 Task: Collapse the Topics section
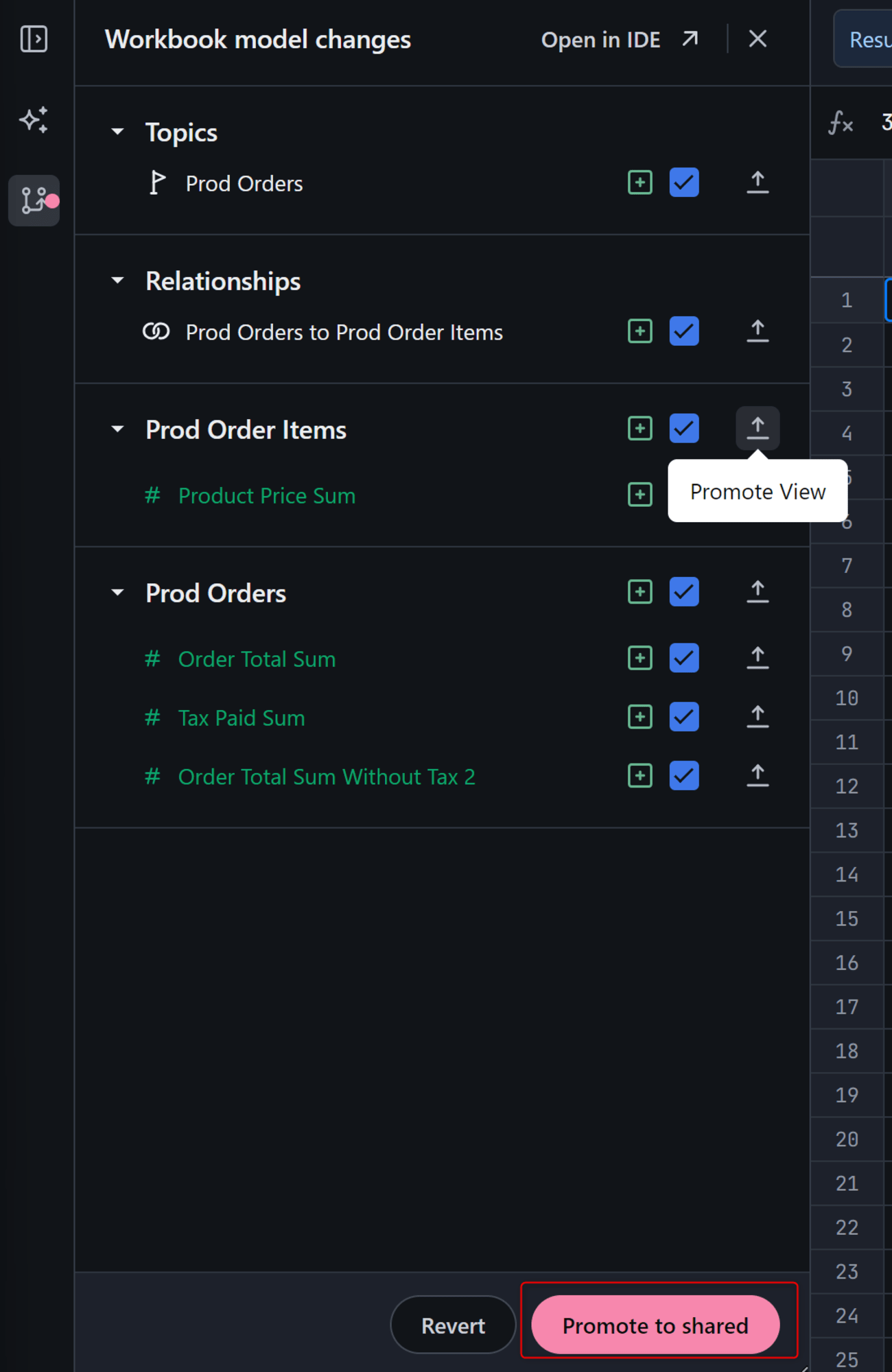tap(117, 132)
